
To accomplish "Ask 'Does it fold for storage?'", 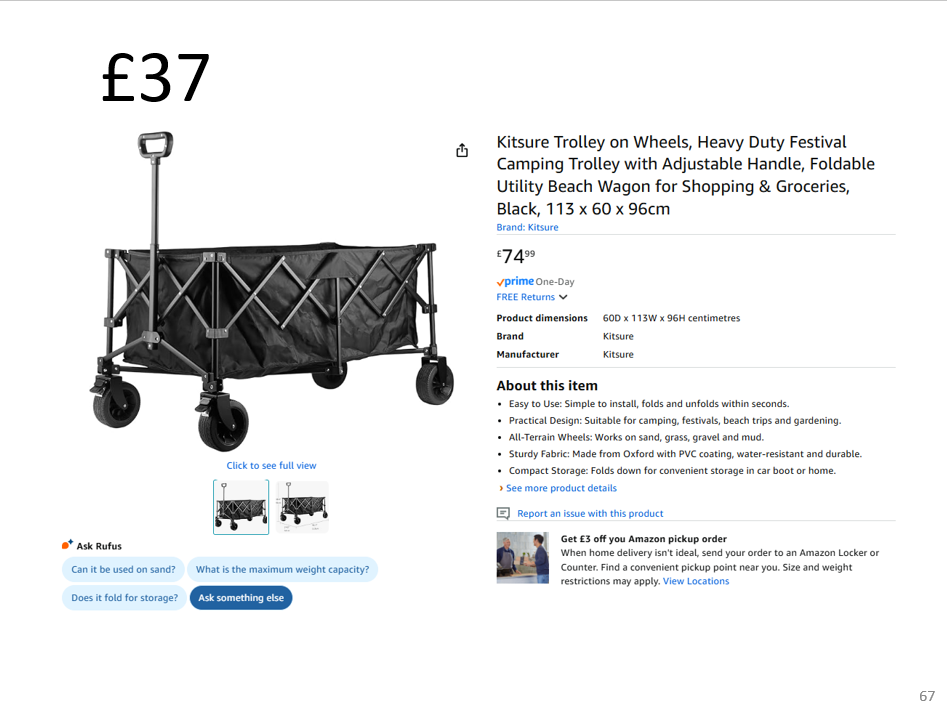I will click(x=124, y=598).
